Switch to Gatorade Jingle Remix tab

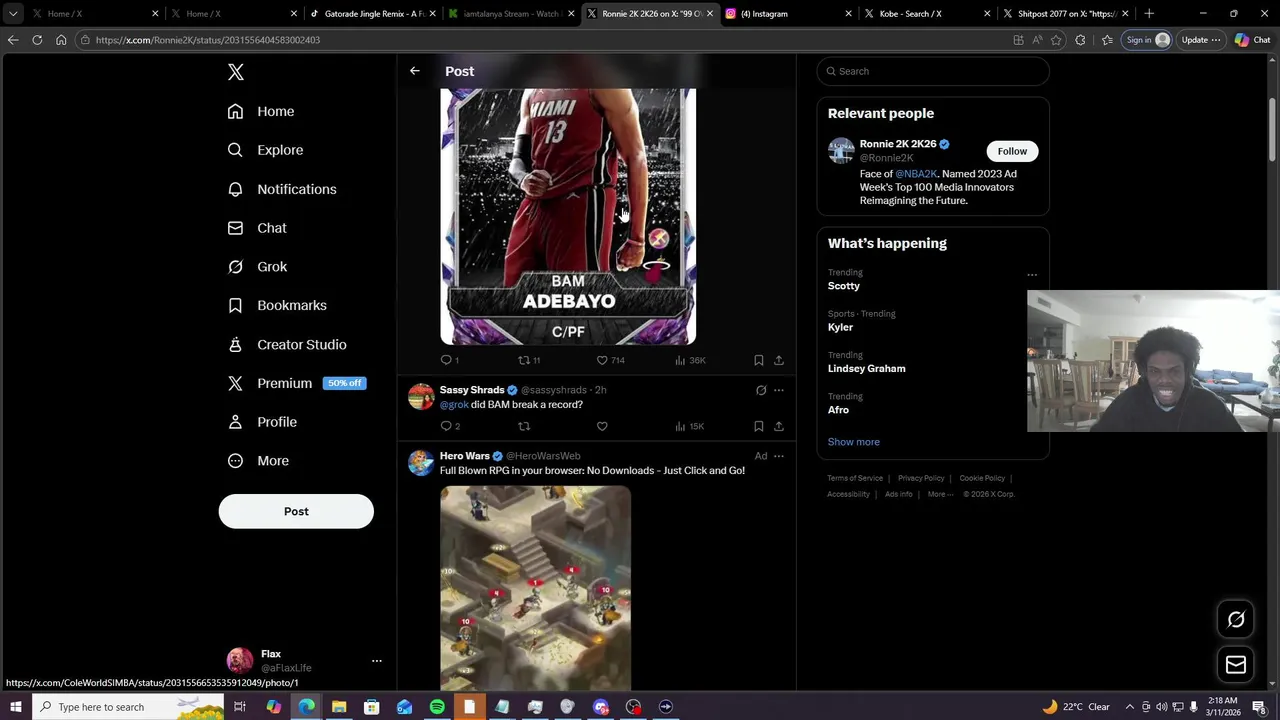pyautogui.click(x=372, y=14)
